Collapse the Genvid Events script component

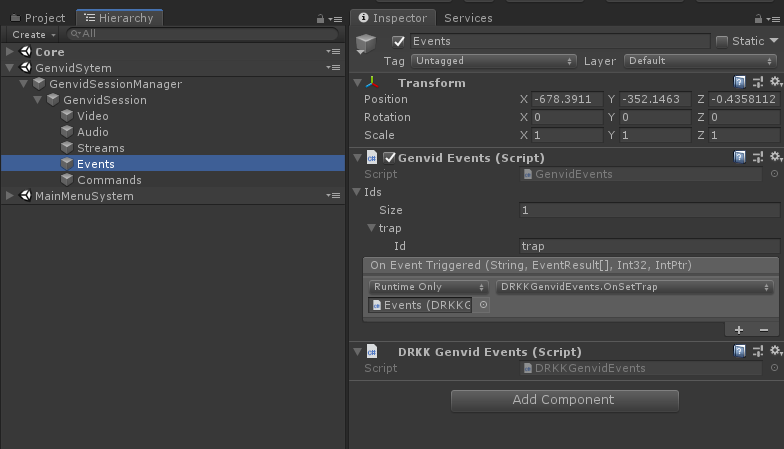(x=358, y=158)
